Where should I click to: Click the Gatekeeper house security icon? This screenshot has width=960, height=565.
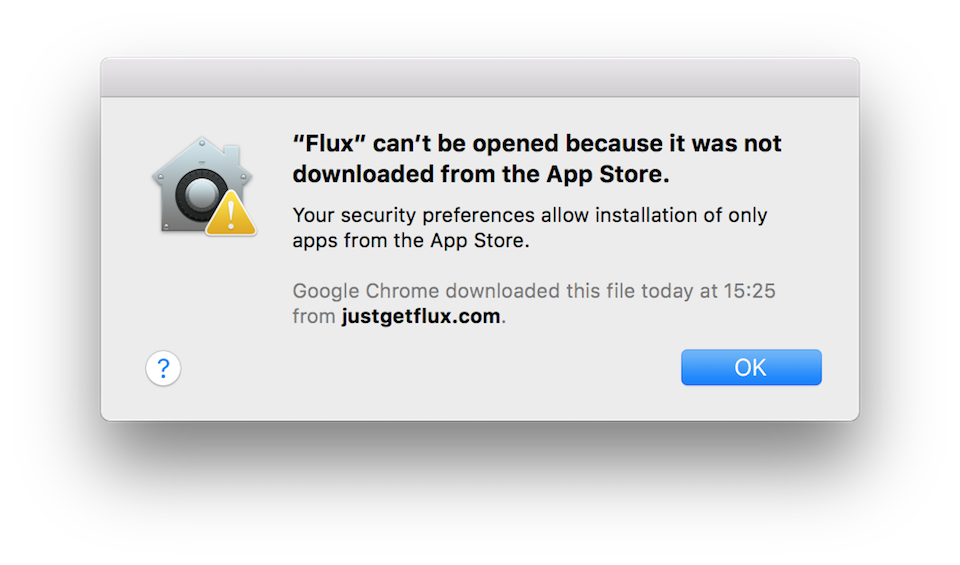(203, 186)
